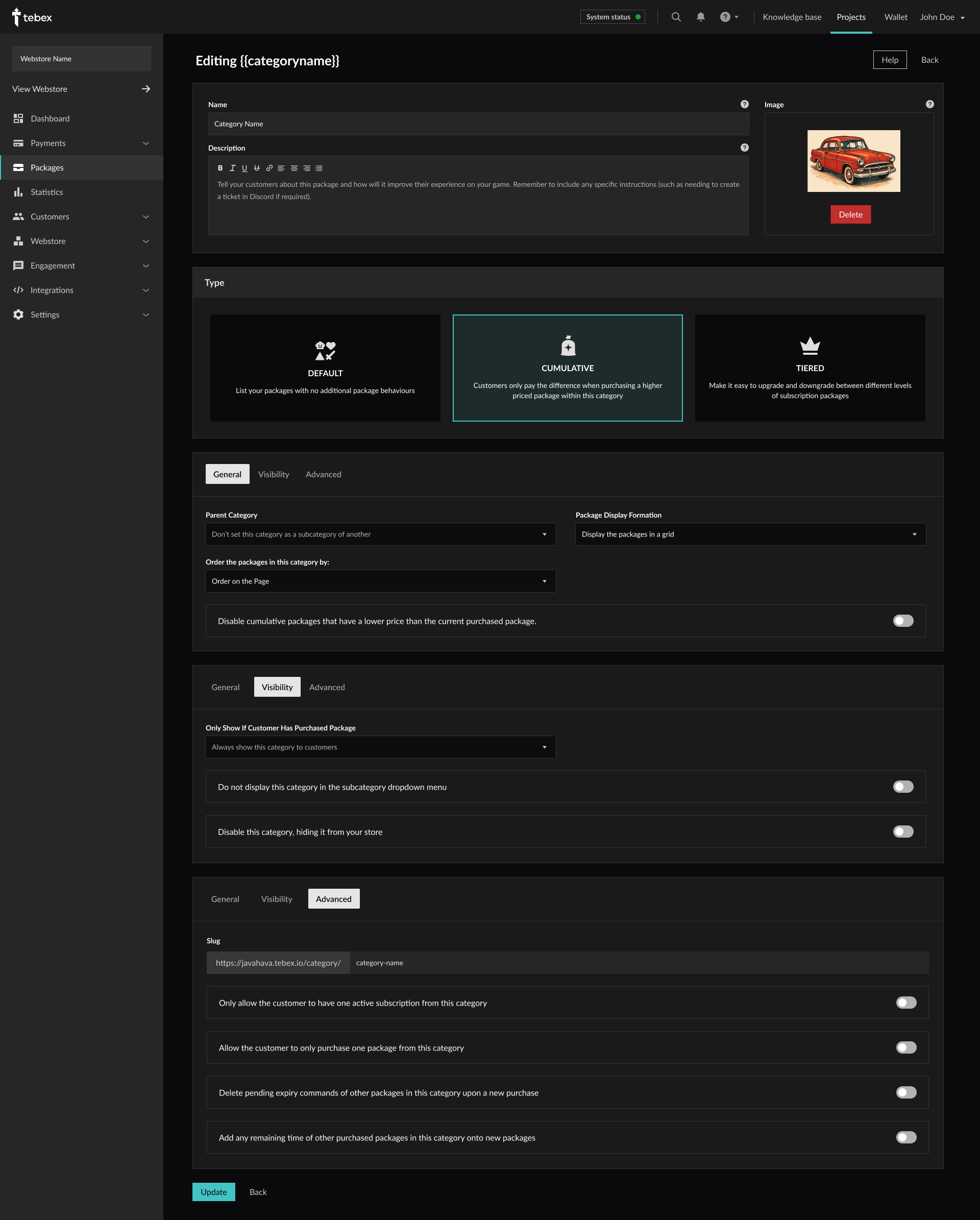Click the center align icon in description toolbar
980x1220 pixels.
(x=293, y=168)
